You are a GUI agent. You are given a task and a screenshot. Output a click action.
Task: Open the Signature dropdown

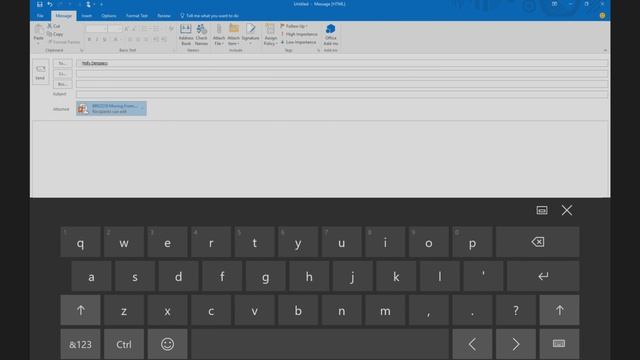[251, 35]
